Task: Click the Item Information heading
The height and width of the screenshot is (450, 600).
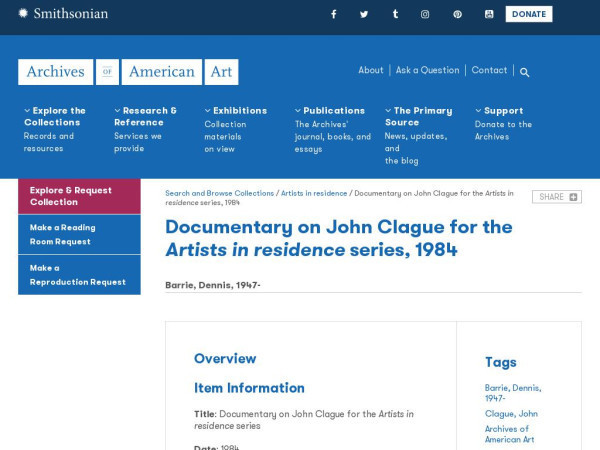Action: pyautogui.click(x=249, y=388)
